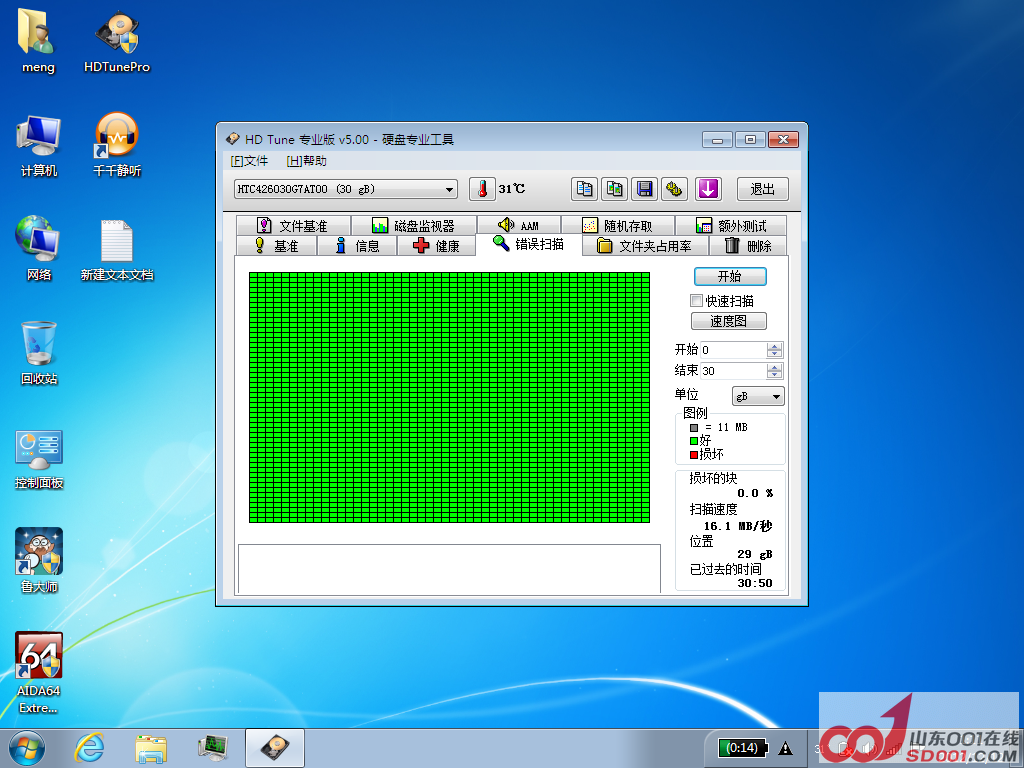The height and width of the screenshot is (768, 1024).
Task: Open the meng folder on the desktop
Action: coord(38,40)
